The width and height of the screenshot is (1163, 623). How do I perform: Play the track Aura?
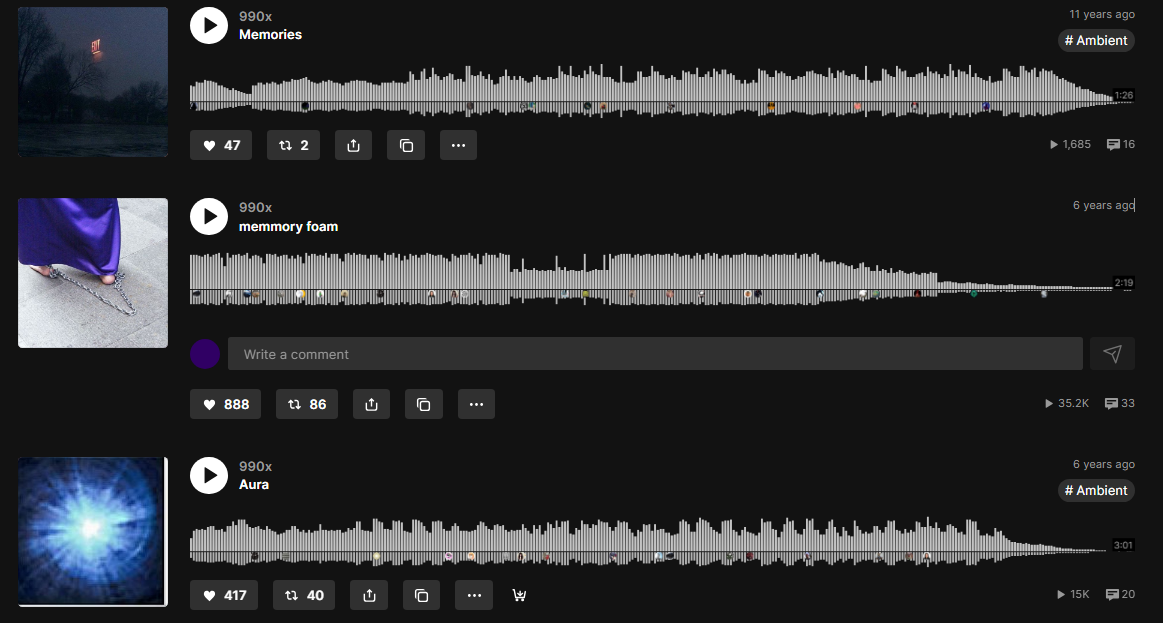(x=209, y=476)
